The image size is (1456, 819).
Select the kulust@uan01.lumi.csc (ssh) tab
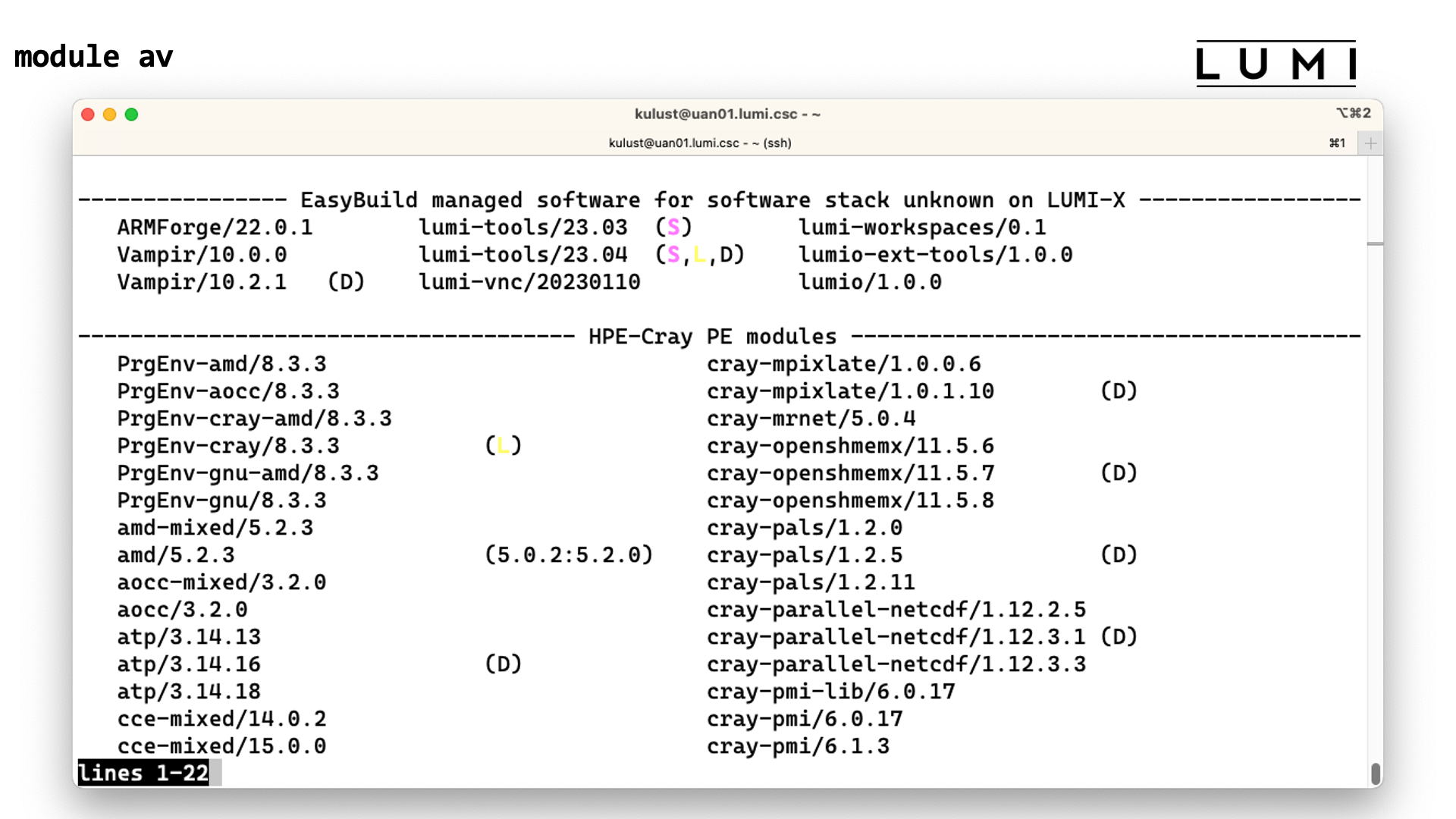coord(700,143)
